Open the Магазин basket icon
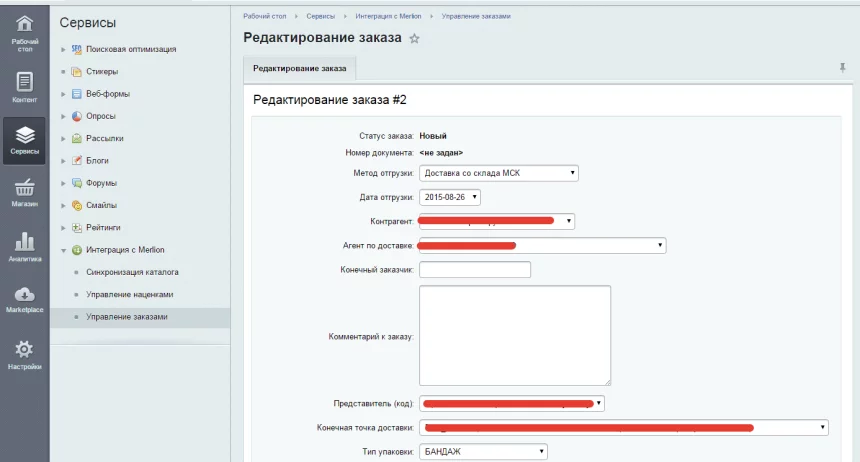 [25, 191]
